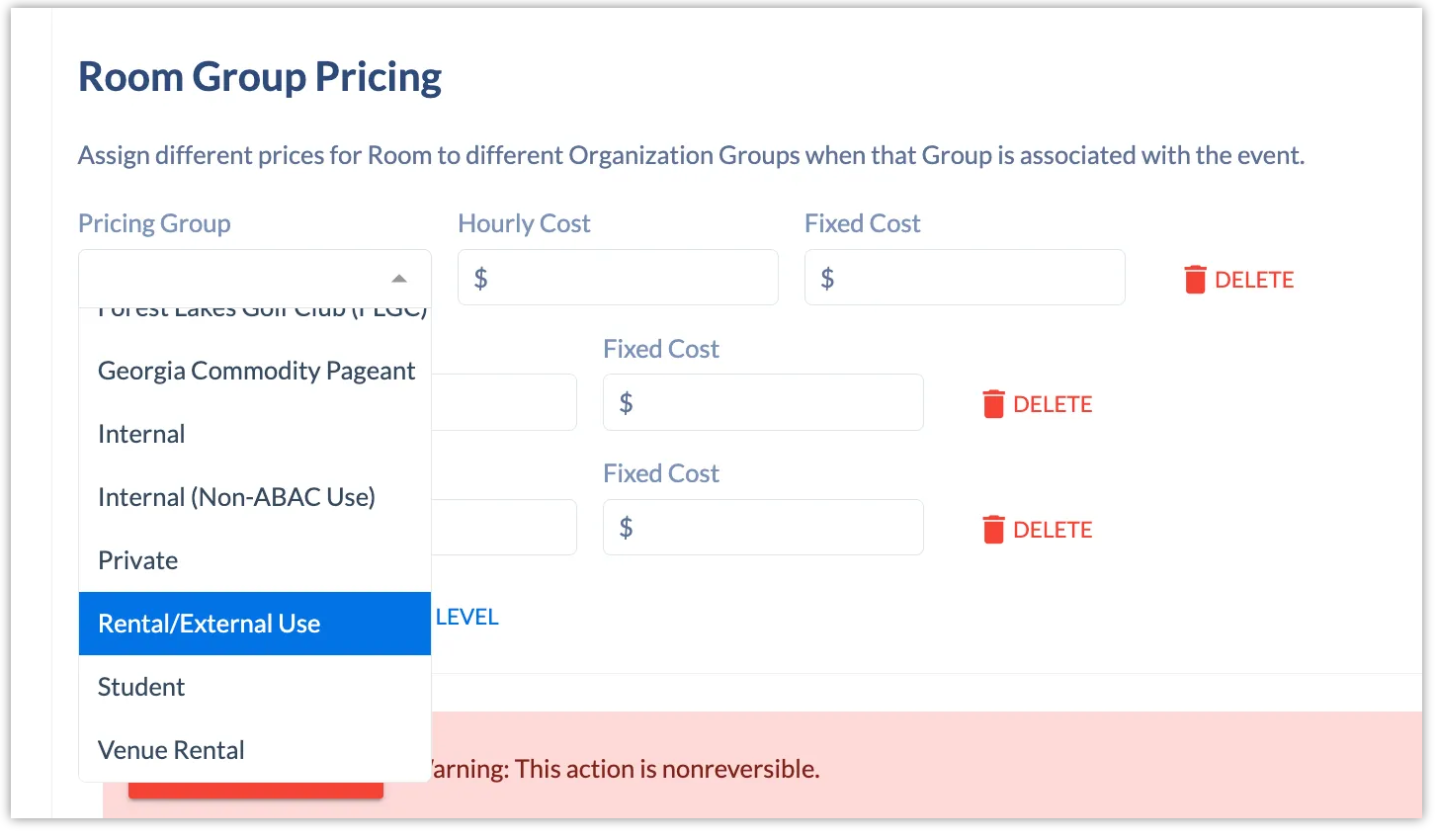Screen dimensions: 1437x840
Task: Click the trash icon in the second pricing row
Action: pos(993,404)
